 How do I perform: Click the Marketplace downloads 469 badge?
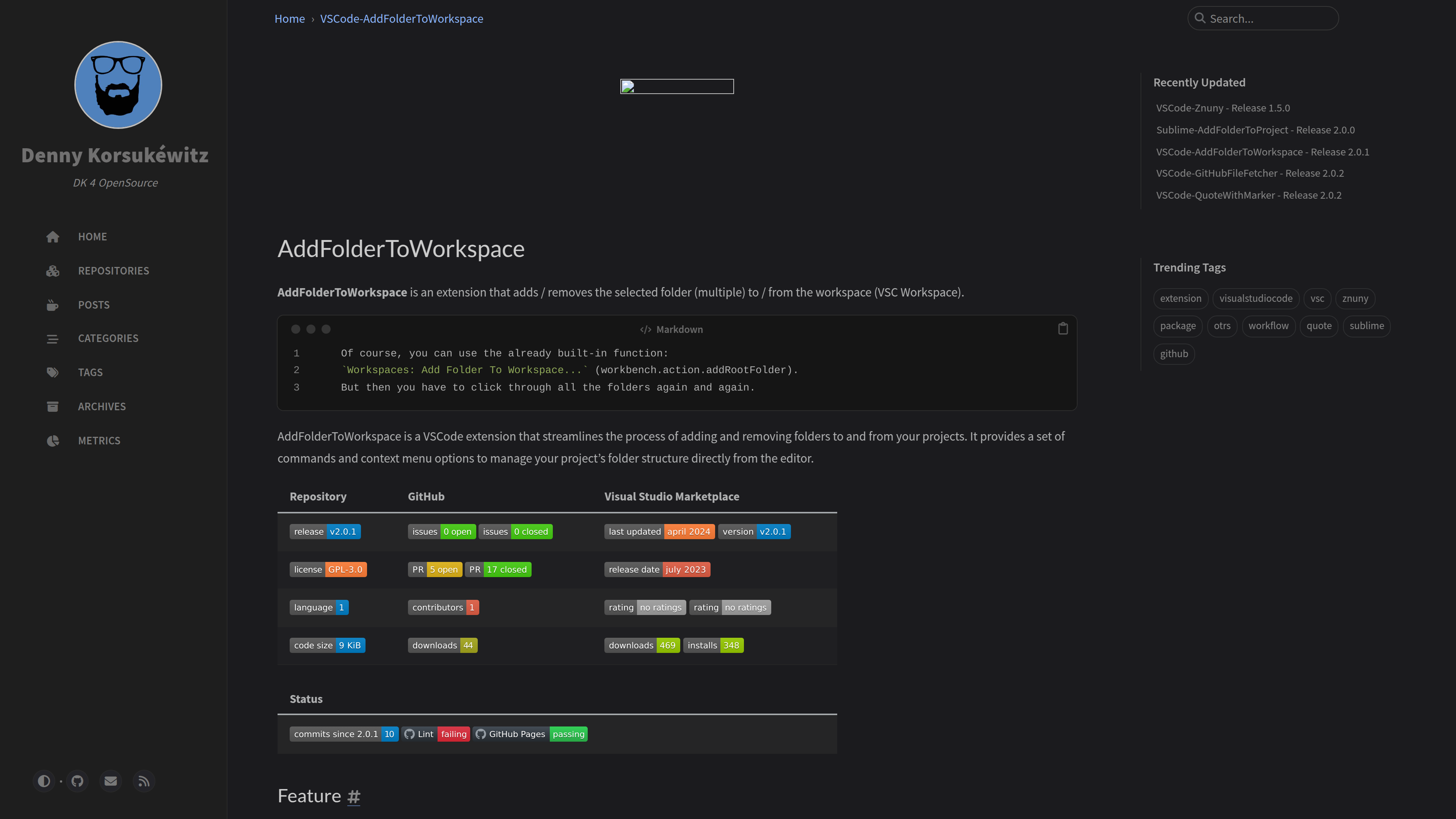642,645
